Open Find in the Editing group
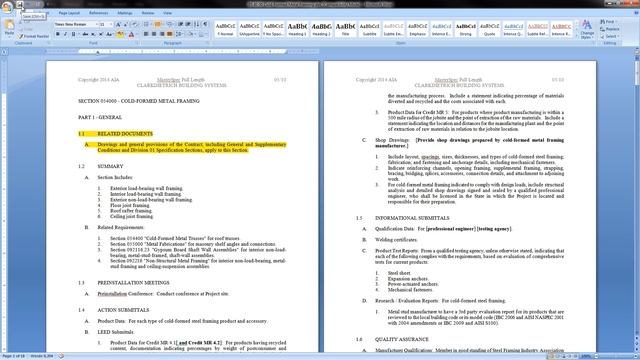Viewport: 640px width, 360px height. [608, 22]
